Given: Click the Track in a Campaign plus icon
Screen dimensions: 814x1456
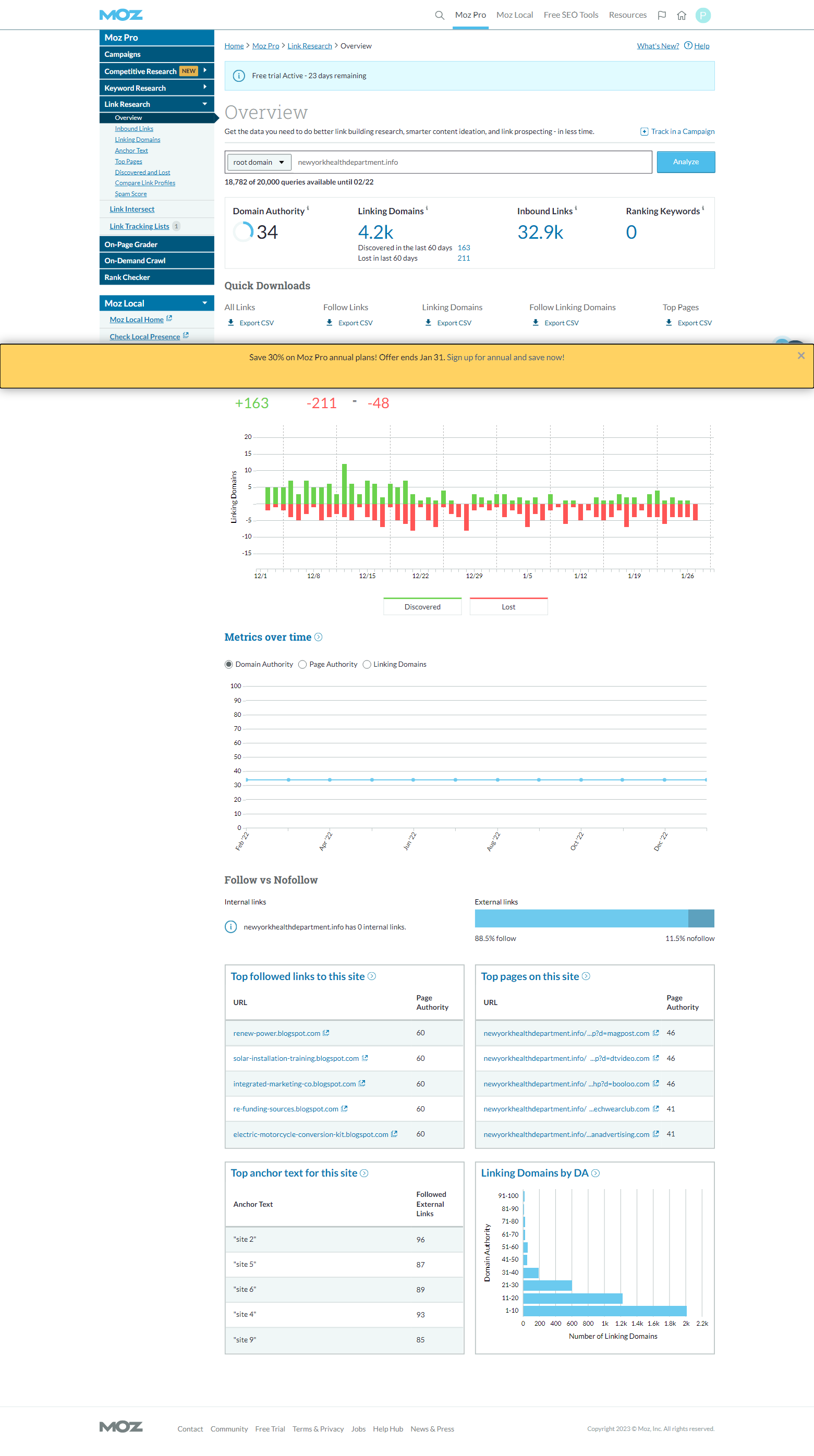Looking at the screenshot, I should click(x=644, y=132).
